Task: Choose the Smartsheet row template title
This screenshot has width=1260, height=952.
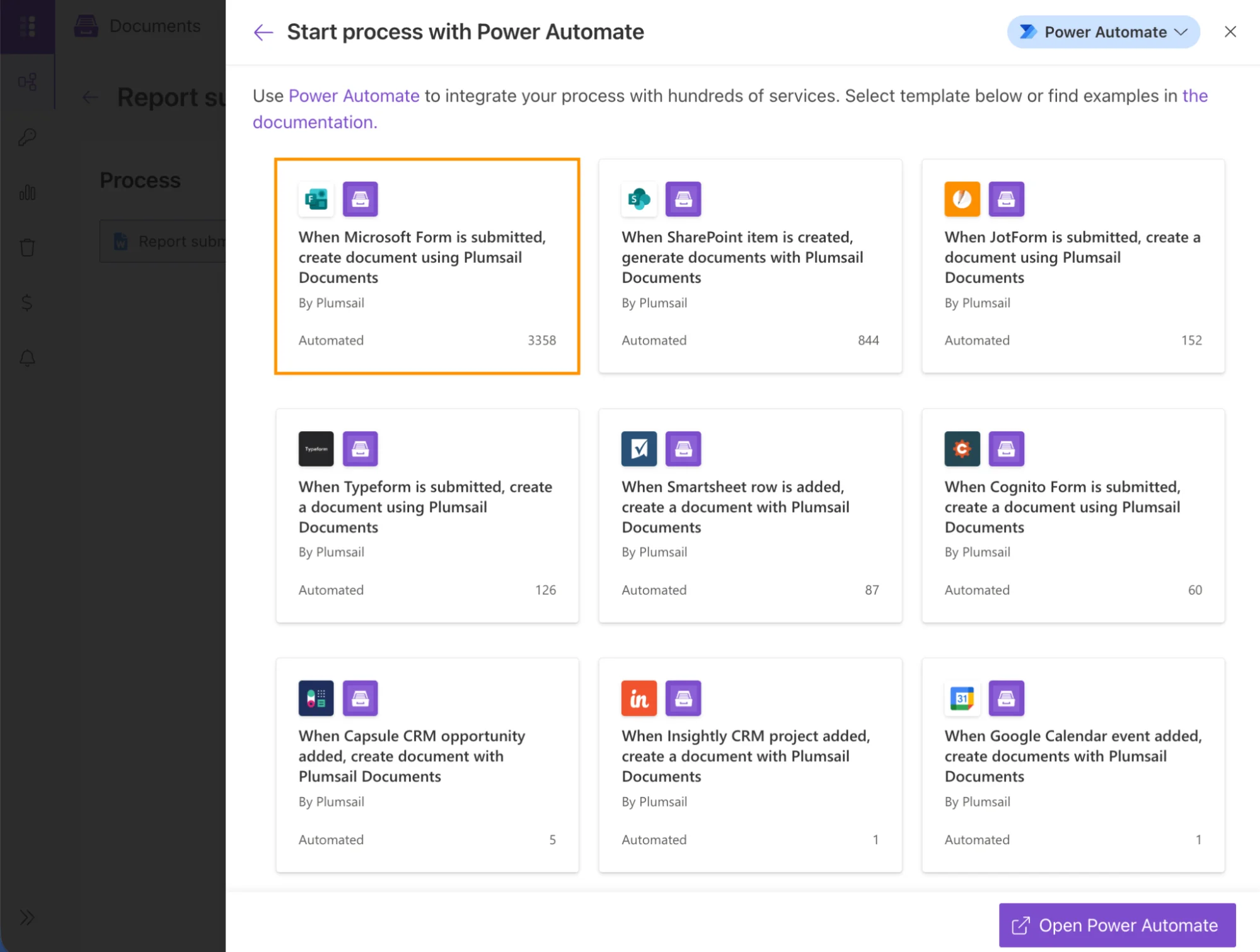Action: pos(736,507)
